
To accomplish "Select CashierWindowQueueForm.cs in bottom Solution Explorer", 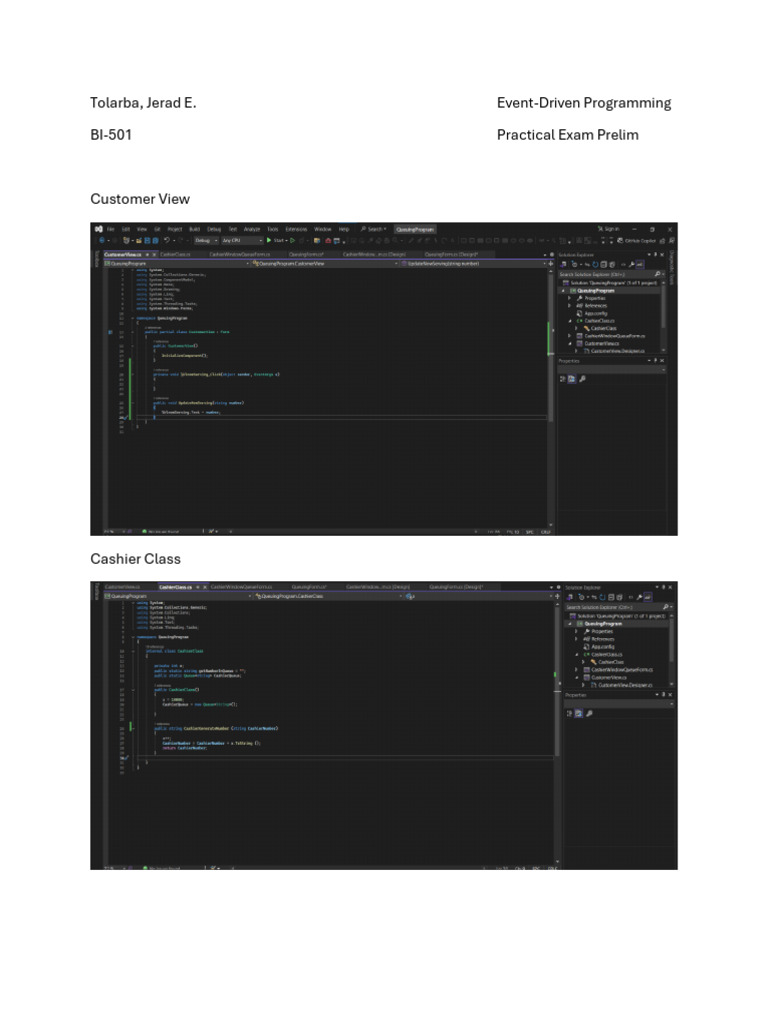I will (620, 669).
